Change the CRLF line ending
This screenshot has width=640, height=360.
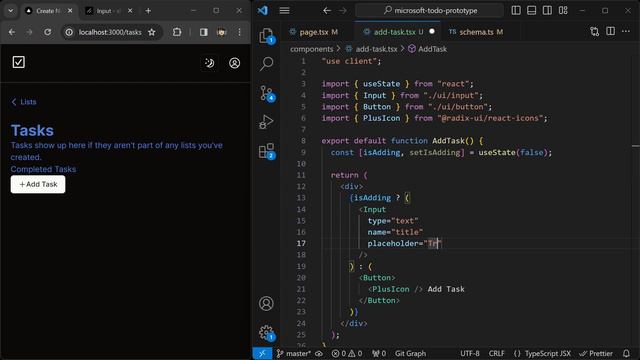[496, 353]
